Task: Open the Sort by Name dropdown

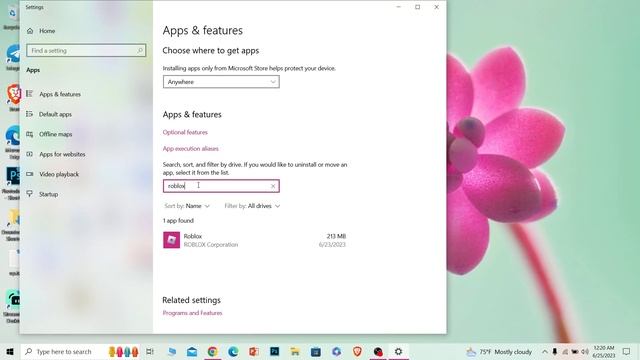Action: [x=187, y=206]
